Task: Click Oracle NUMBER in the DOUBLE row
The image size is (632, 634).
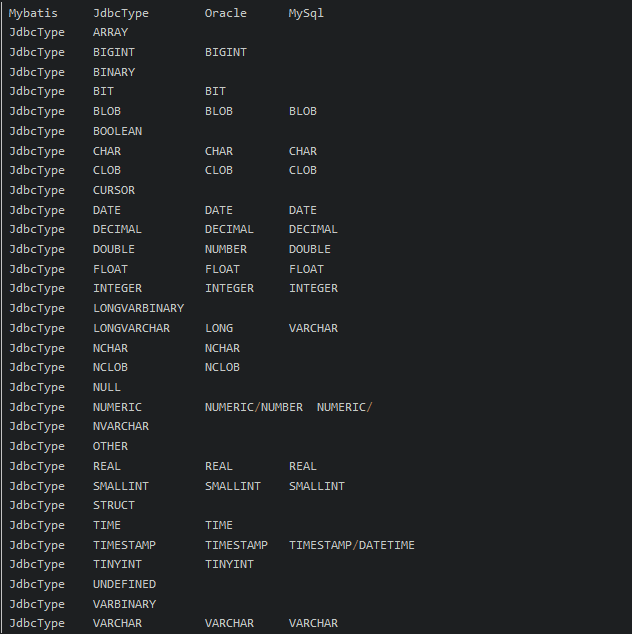Action: pos(225,249)
